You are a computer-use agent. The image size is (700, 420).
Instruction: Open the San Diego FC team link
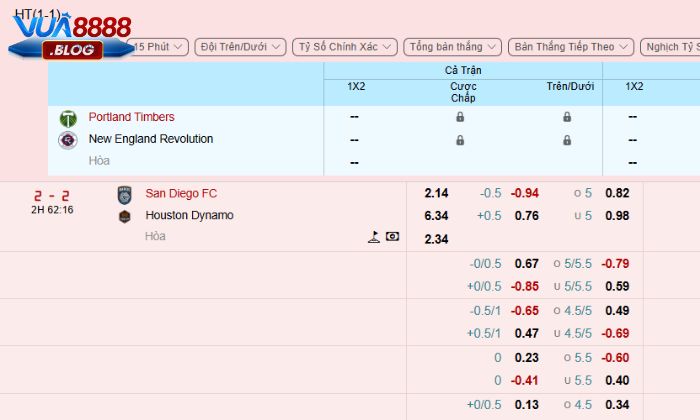181,193
